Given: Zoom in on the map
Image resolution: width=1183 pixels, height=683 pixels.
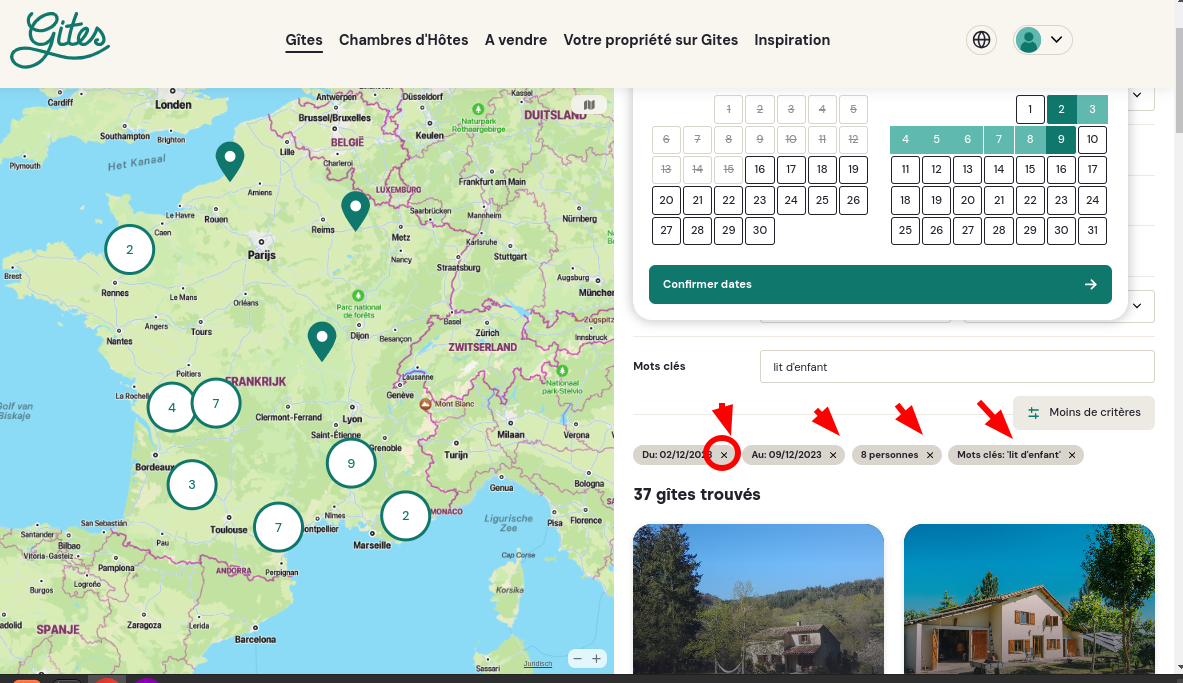Looking at the screenshot, I should click(597, 658).
